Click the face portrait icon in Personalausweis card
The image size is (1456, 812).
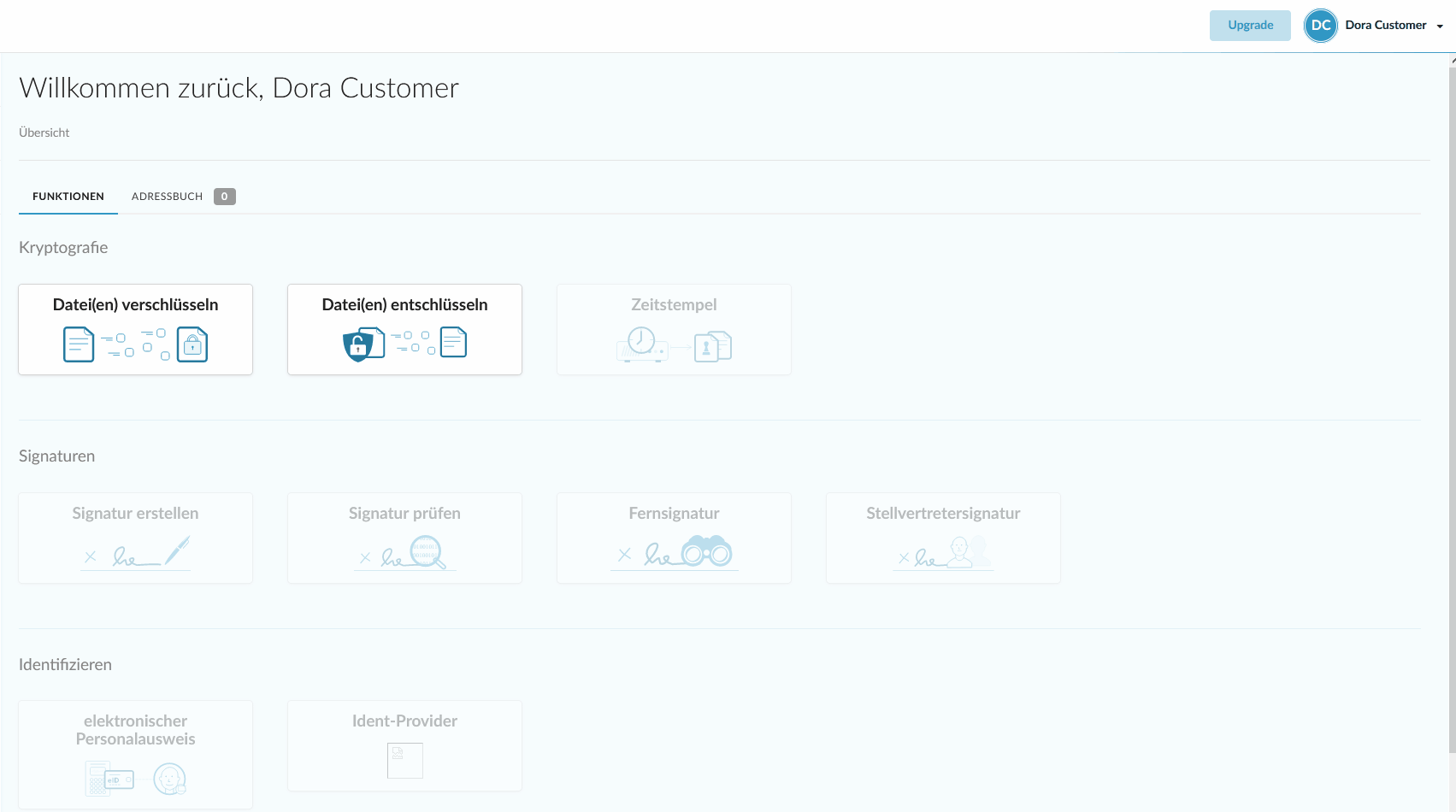click(169, 779)
